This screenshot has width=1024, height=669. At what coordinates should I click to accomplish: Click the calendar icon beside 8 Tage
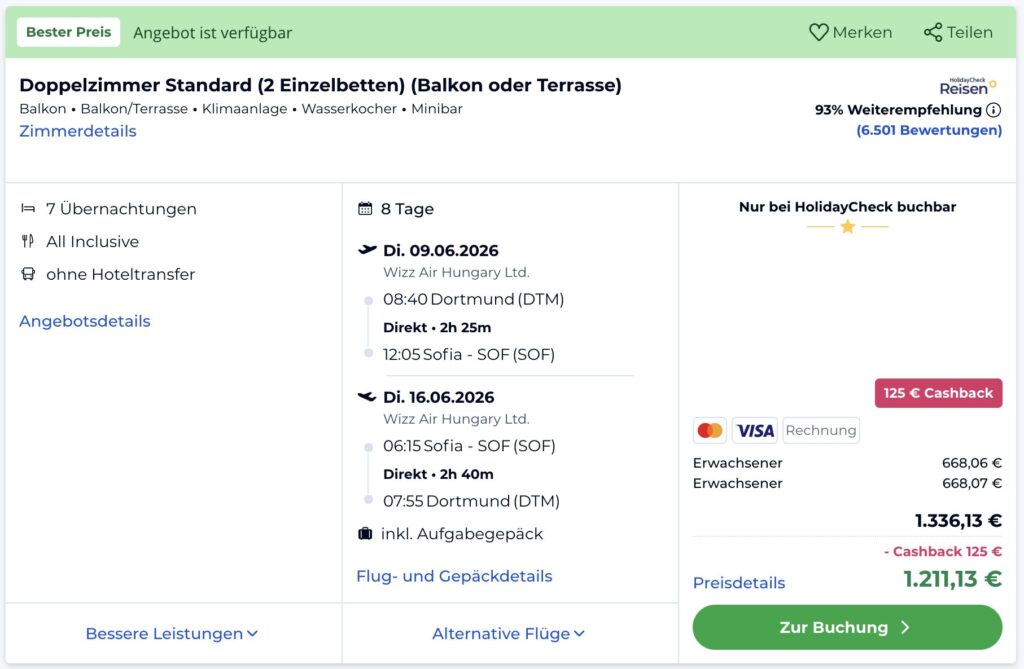(363, 208)
